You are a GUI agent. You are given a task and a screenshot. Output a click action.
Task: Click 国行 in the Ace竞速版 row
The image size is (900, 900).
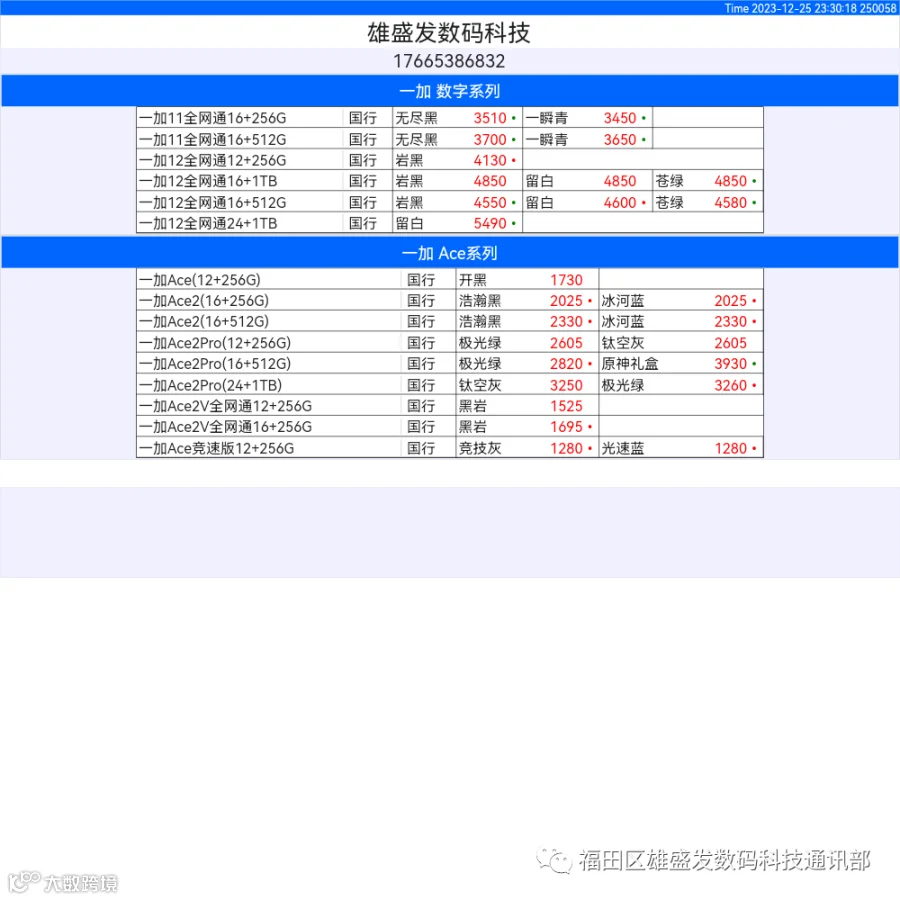(421, 448)
